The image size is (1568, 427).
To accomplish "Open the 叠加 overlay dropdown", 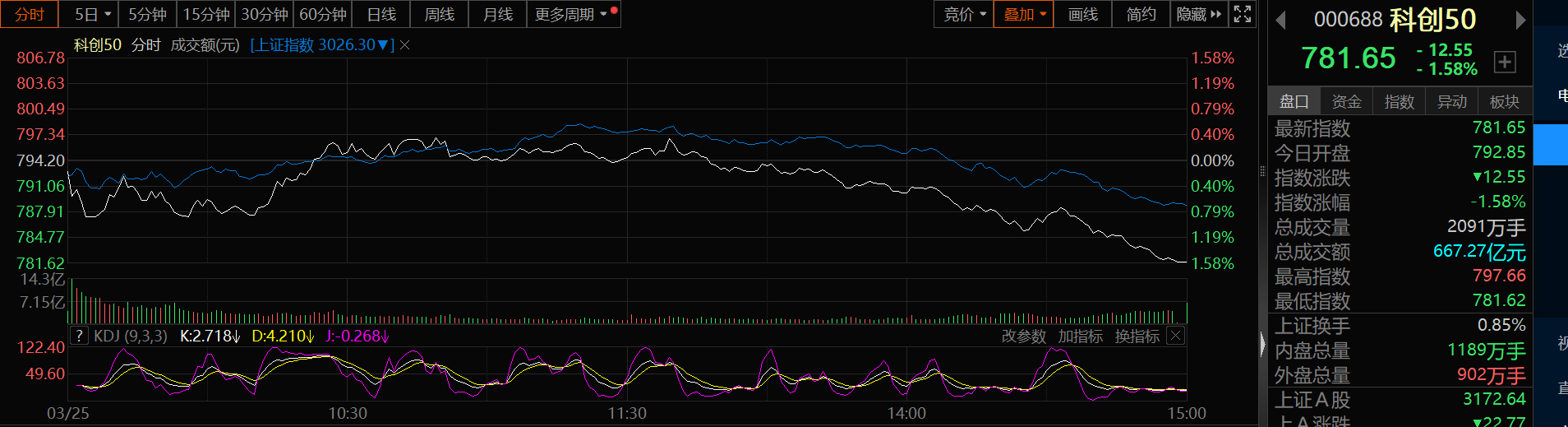I will [1024, 14].
